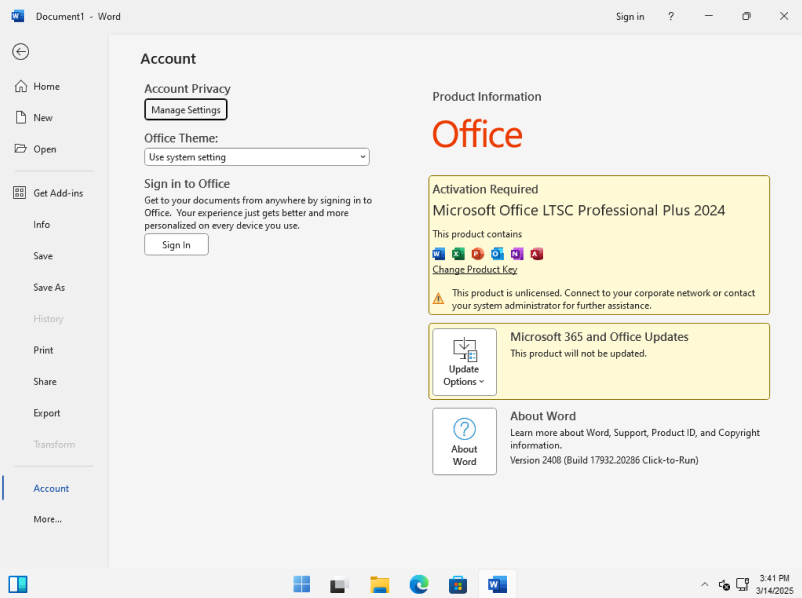Image resolution: width=802 pixels, height=598 pixels.
Task: Select Save As in the sidebar
Action: pos(49,287)
